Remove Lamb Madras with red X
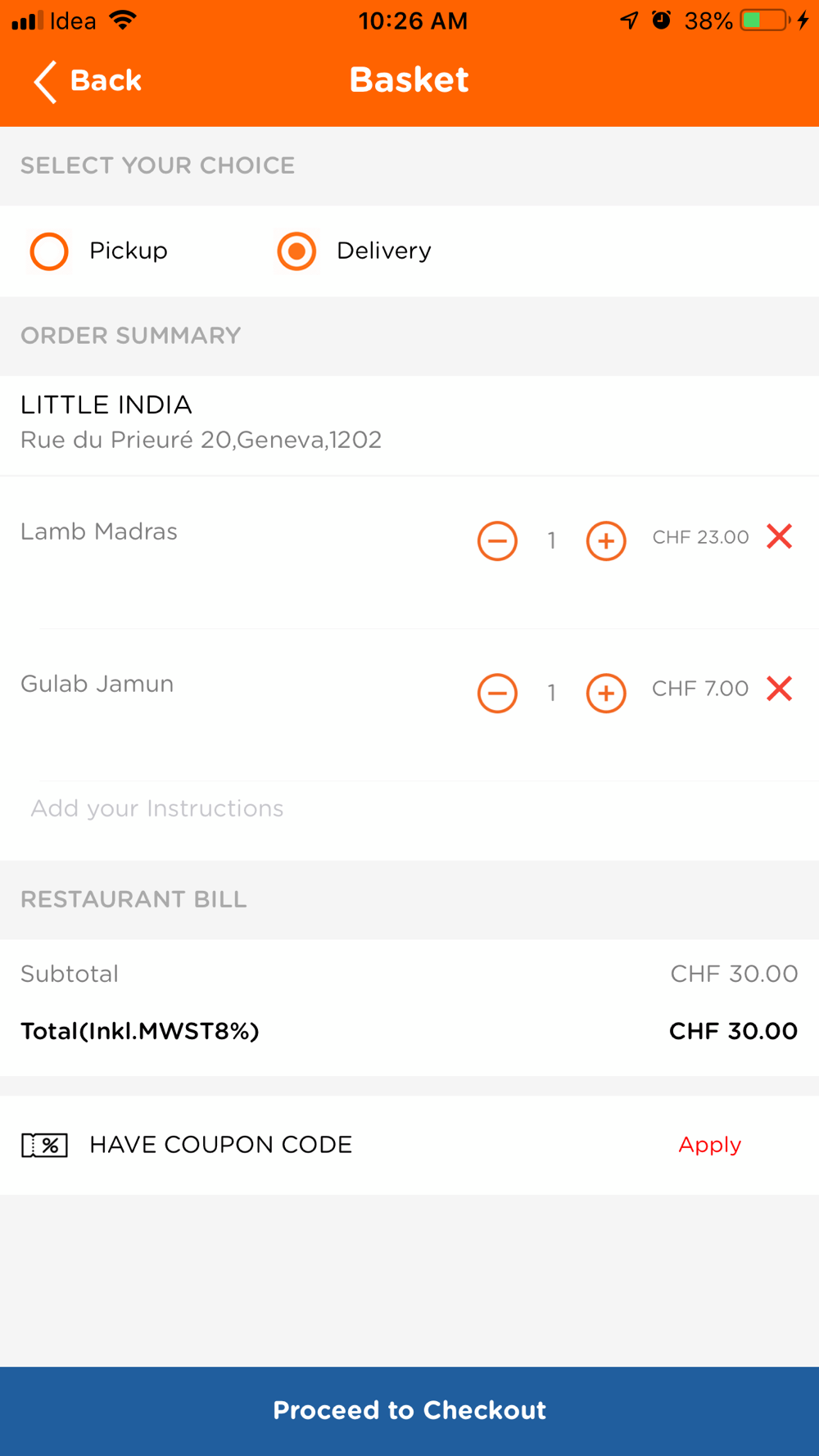The height and width of the screenshot is (1456, 819). point(780,536)
